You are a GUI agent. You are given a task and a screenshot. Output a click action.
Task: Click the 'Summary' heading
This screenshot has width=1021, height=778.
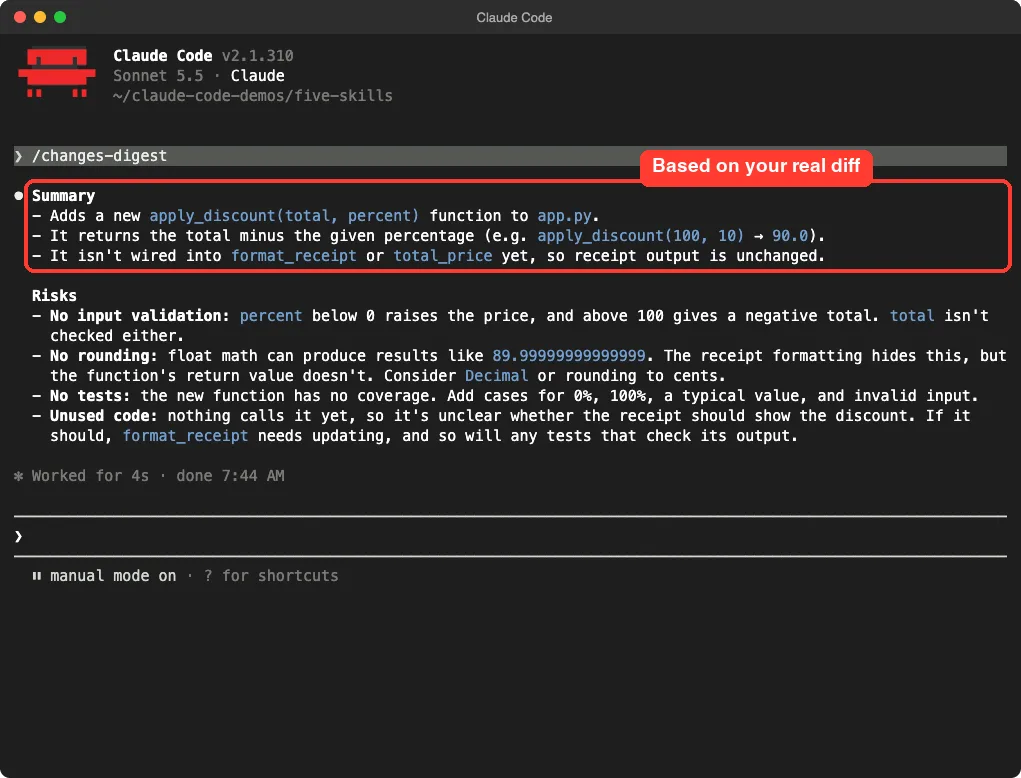coord(63,196)
